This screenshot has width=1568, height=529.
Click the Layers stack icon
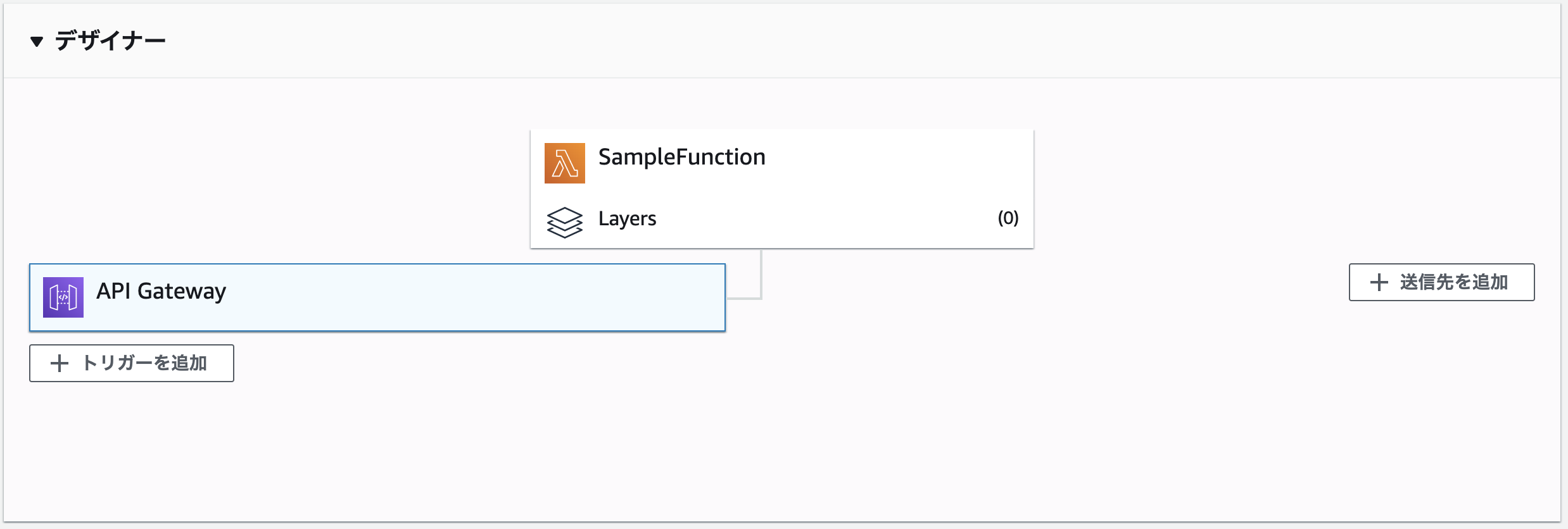[x=564, y=222]
